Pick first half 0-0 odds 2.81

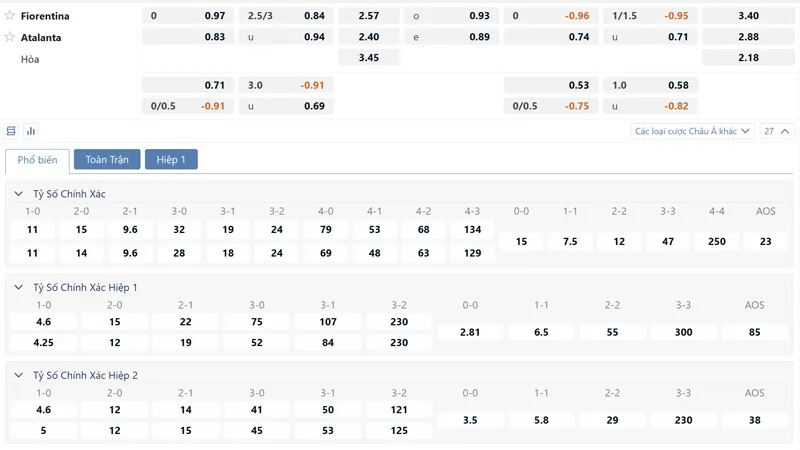(470, 332)
